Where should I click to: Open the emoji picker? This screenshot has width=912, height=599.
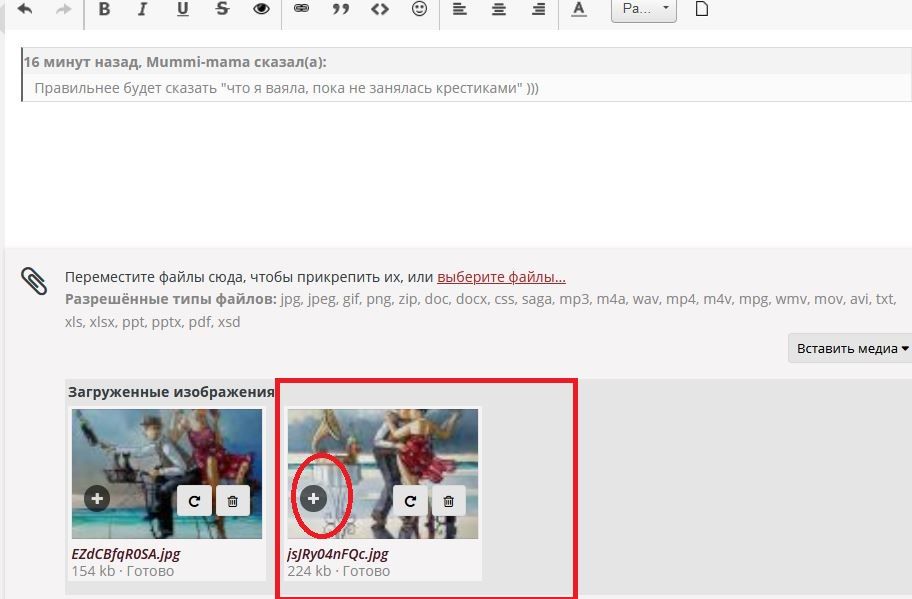(419, 9)
